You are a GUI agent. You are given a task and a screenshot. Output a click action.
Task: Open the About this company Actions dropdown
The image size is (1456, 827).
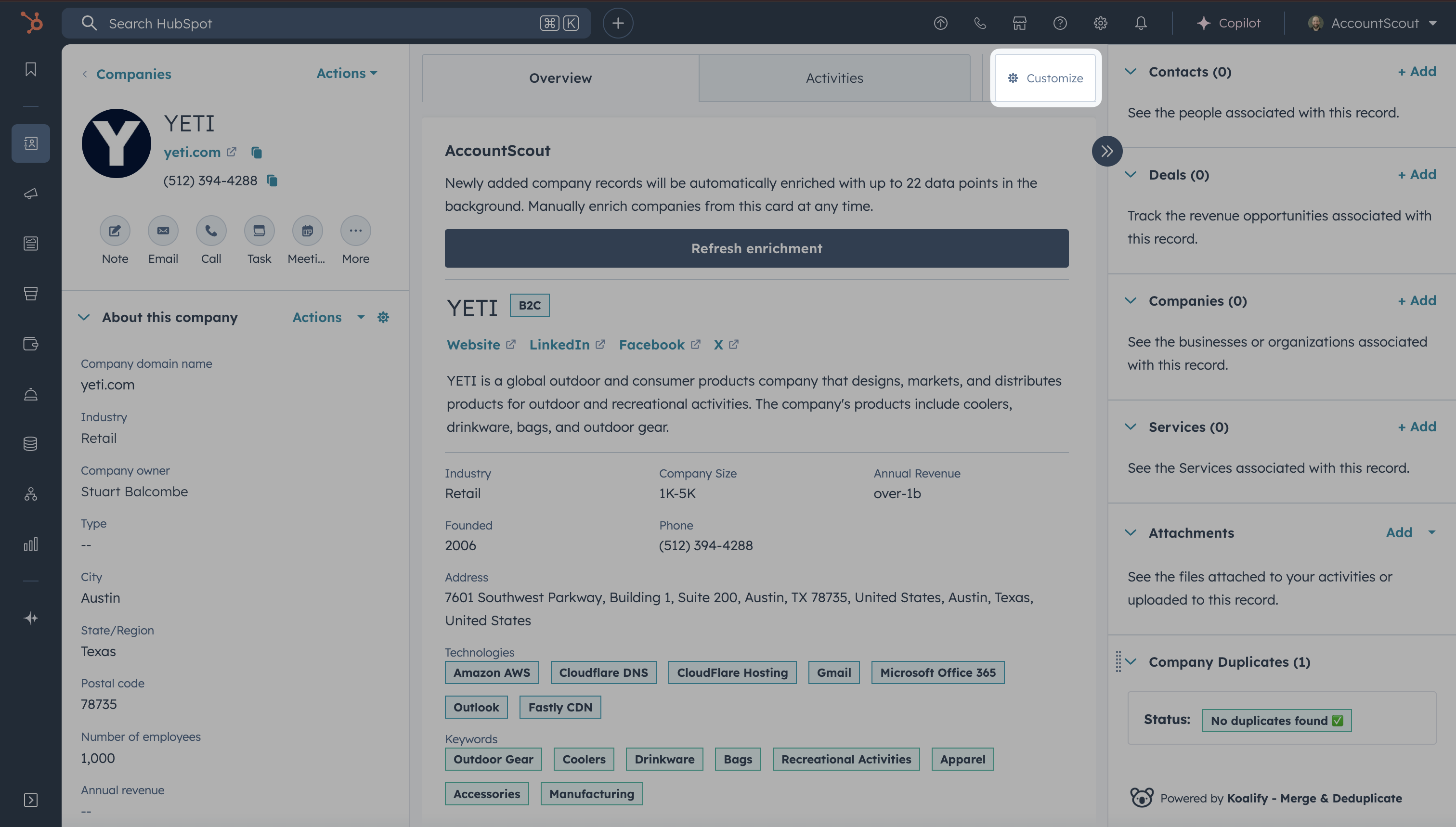[328, 318]
